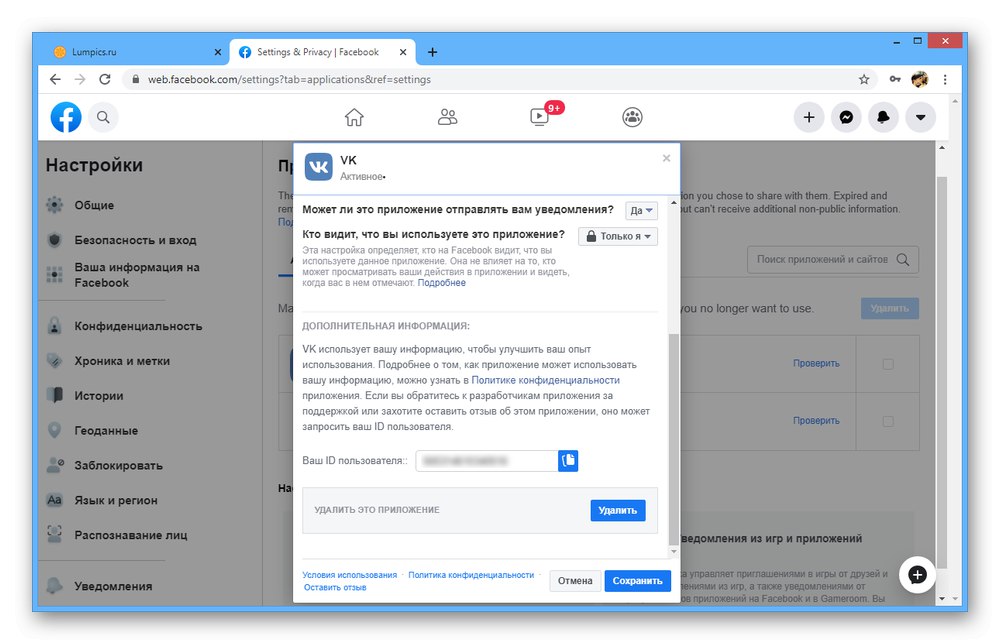Switch to the Lumpics.ru tab
The image size is (1000, 644).
(134, 52)
